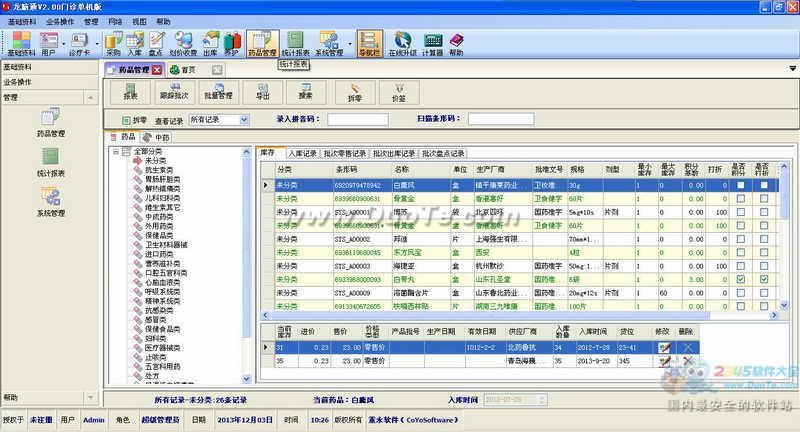Click the 入库 stock-in toolbar icon
Image resolution: width=800 pixels, height=432 pixels.
tap(135, 43)
